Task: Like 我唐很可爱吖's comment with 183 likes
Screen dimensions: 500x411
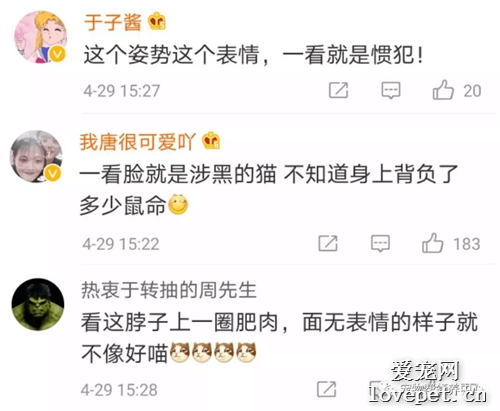Action: (432, 243)
